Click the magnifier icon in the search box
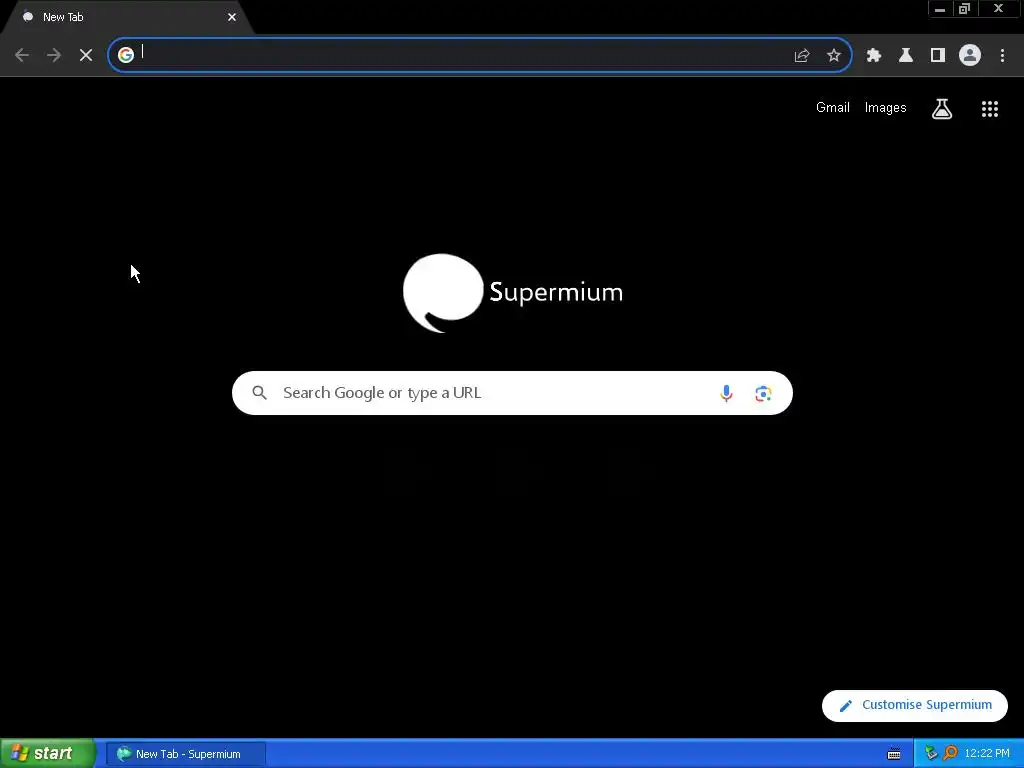Screen dimensions: 1024x768 tap(259, 392)
